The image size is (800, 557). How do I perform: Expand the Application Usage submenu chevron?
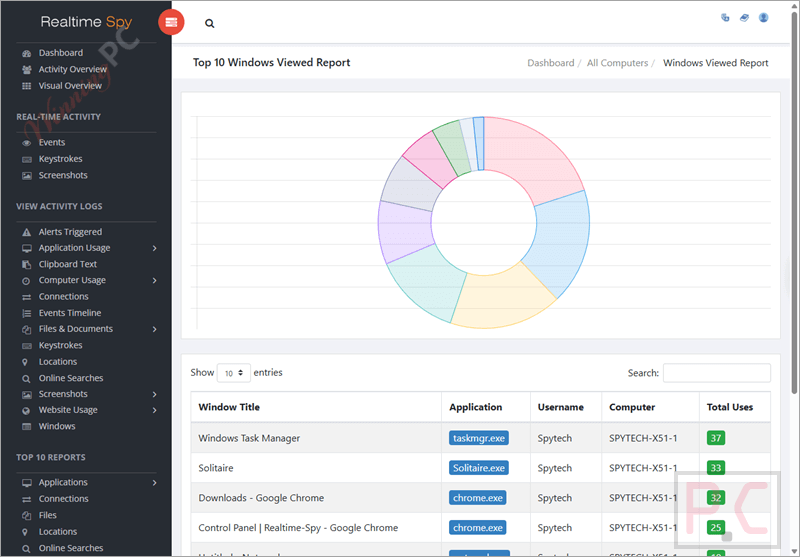154,248
